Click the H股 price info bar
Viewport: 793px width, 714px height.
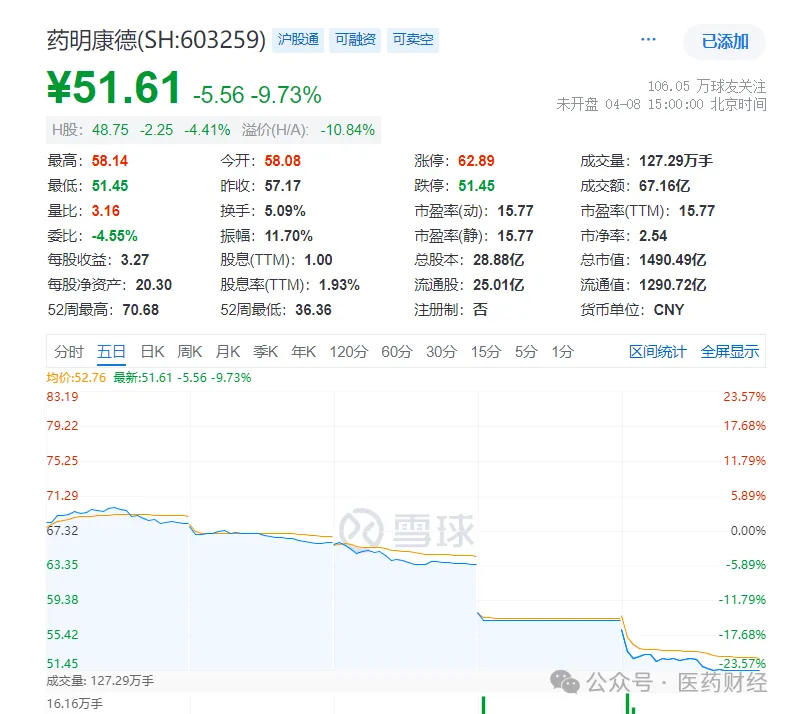[213, 130]
